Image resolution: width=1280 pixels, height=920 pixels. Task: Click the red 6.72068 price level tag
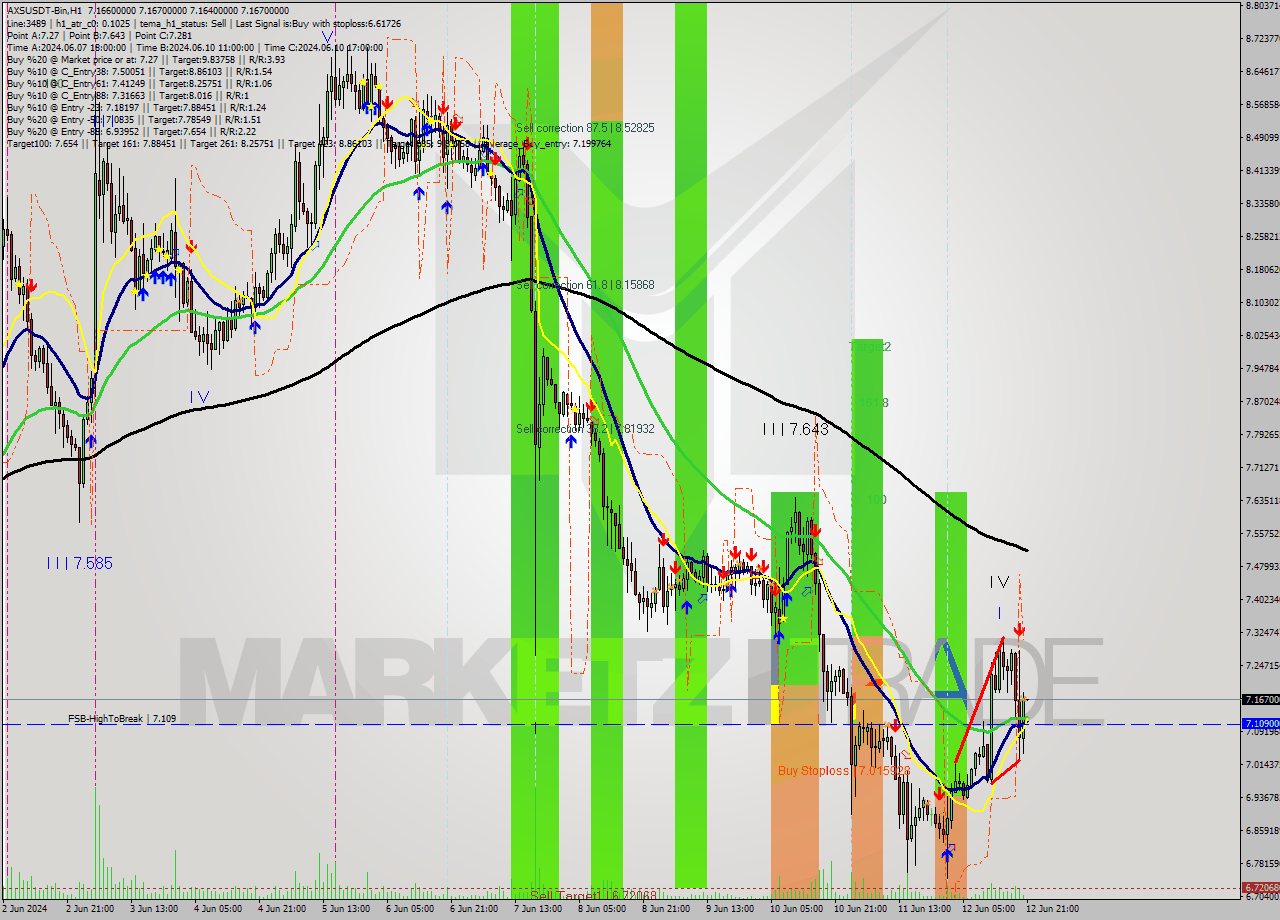pyautogui.click(x=1259, y=887)
